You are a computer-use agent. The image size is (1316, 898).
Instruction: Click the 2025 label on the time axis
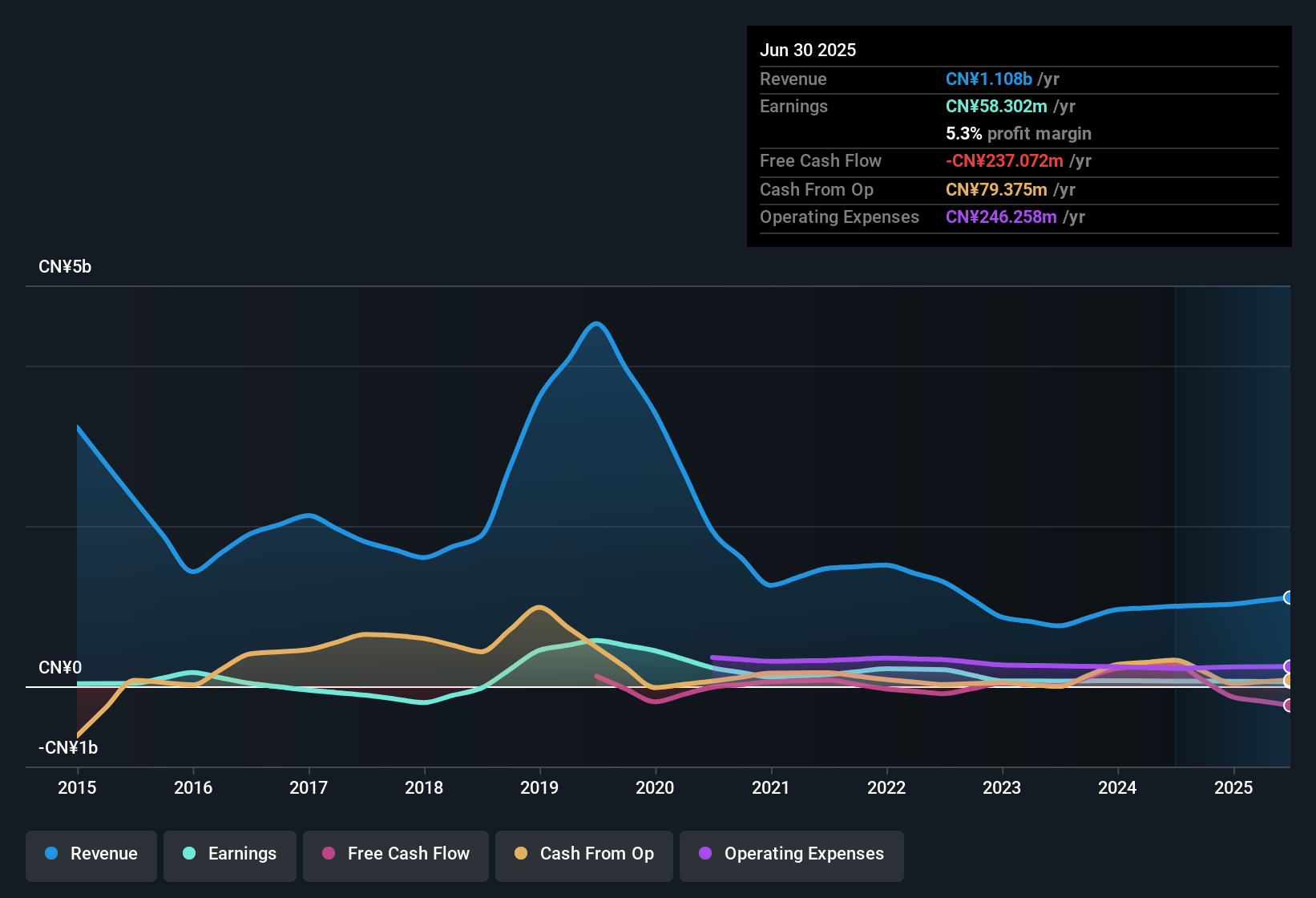click(x=1233, y=788)
